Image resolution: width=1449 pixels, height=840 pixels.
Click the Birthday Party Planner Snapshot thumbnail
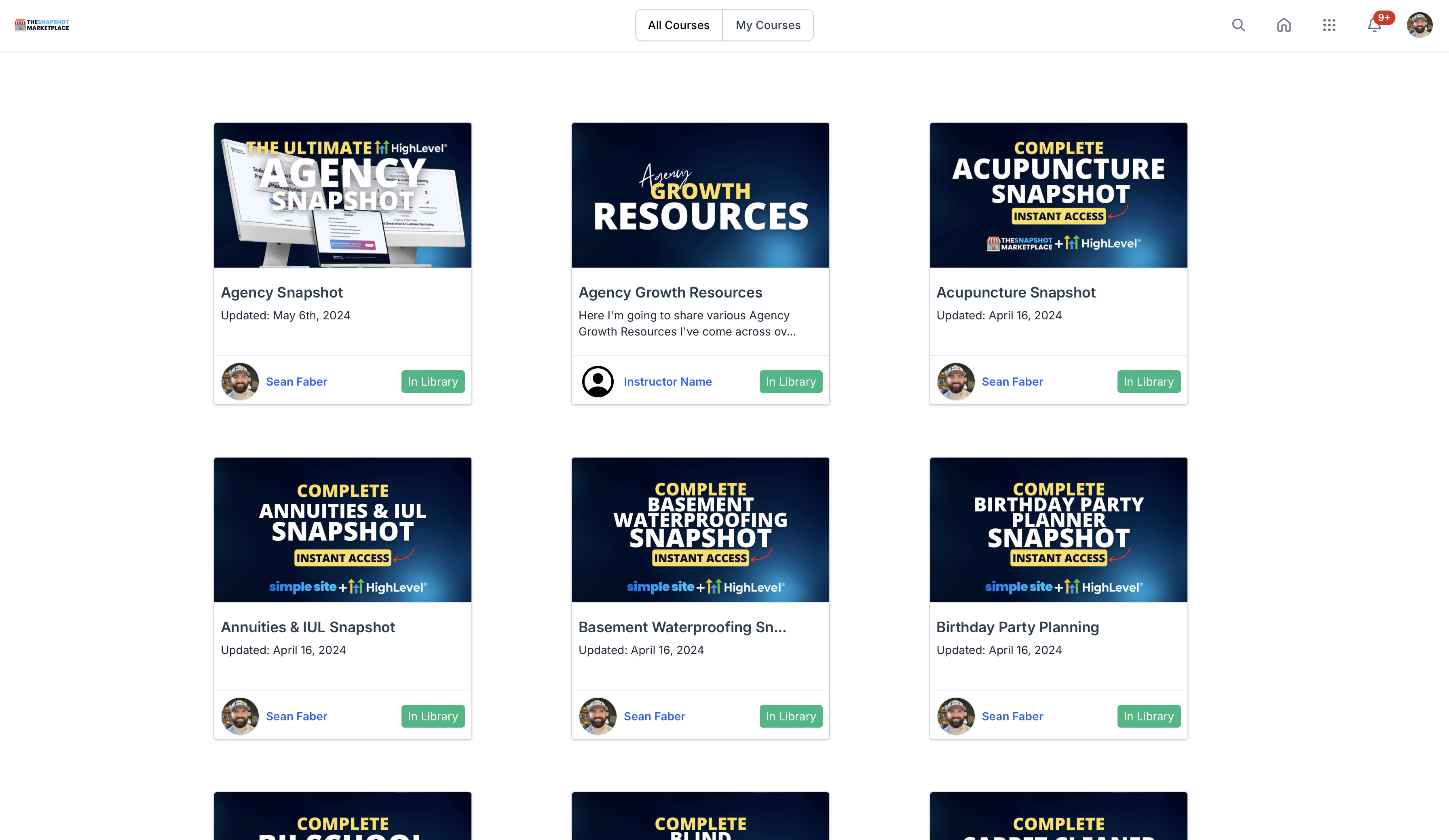(x=1058, y=530)
